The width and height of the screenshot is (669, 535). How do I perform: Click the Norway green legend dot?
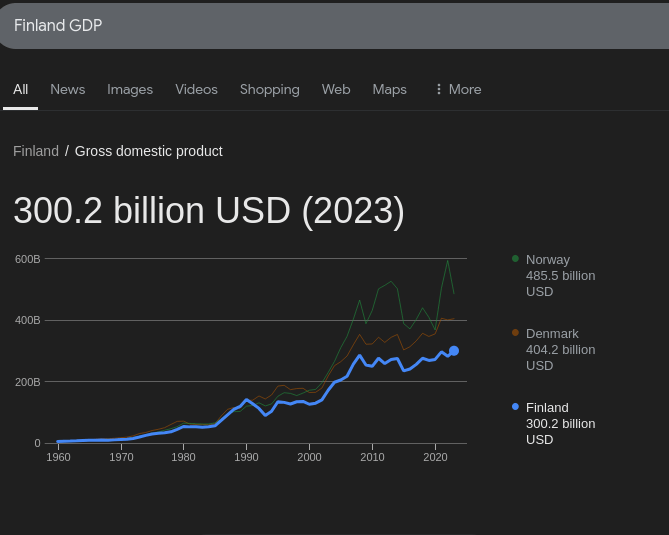[x=515, y=259]
